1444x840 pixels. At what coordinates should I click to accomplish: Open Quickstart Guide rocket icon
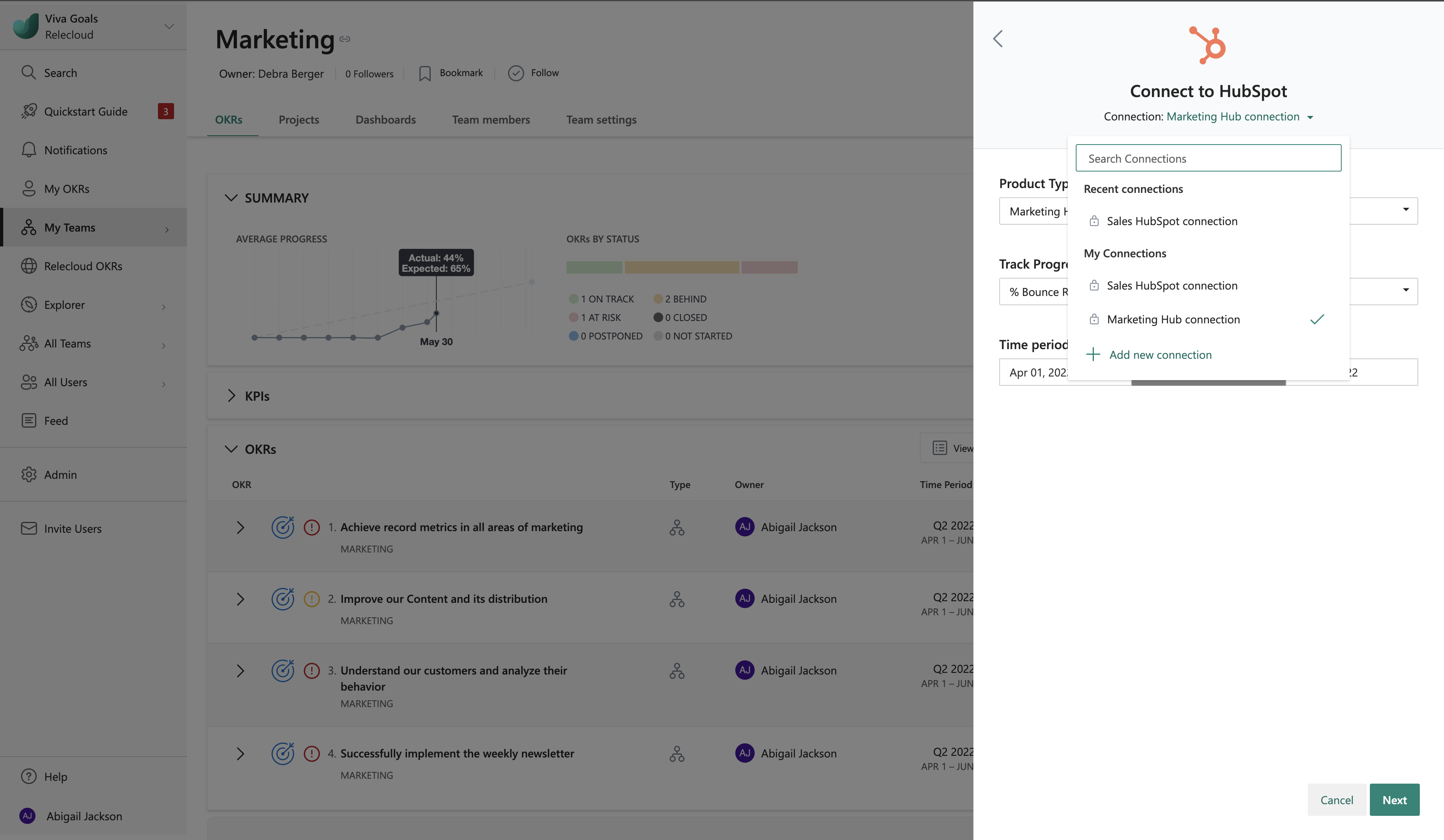(29, 111)
